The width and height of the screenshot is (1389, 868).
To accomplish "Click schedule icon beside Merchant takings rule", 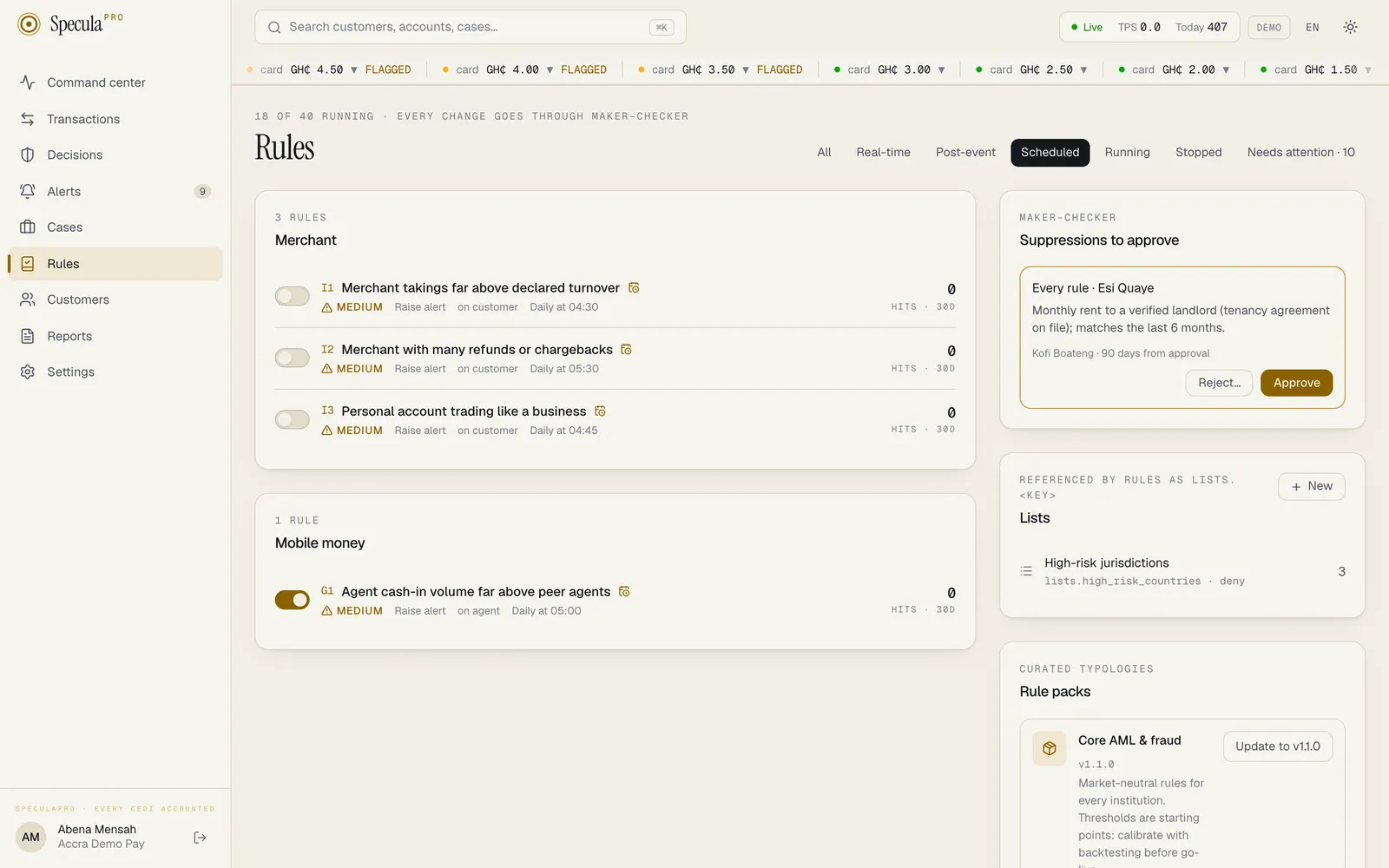I will click(x=634, y=288).
